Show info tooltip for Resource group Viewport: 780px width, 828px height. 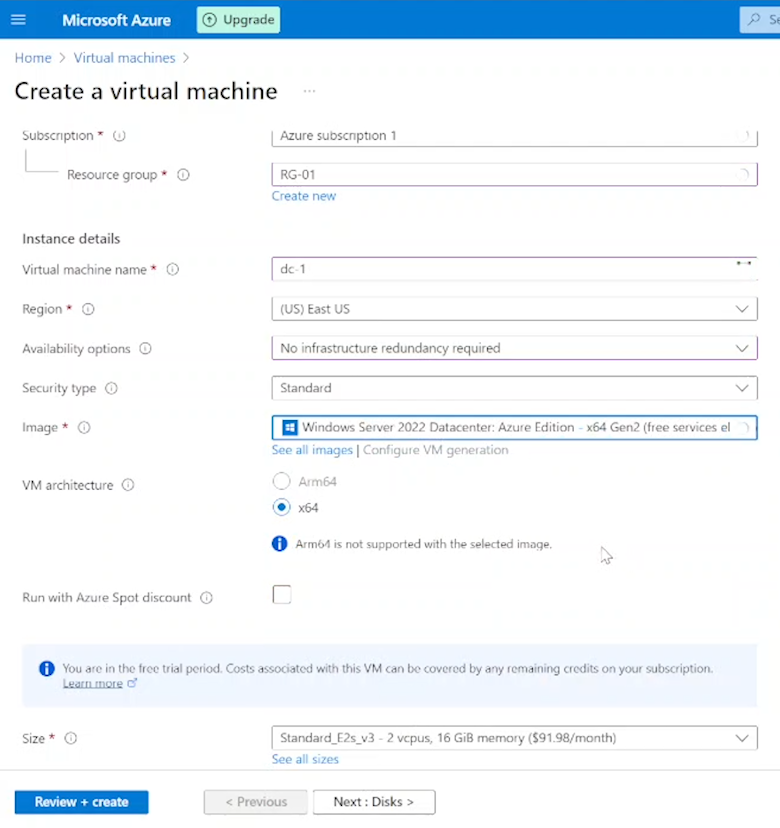(183, 175)
